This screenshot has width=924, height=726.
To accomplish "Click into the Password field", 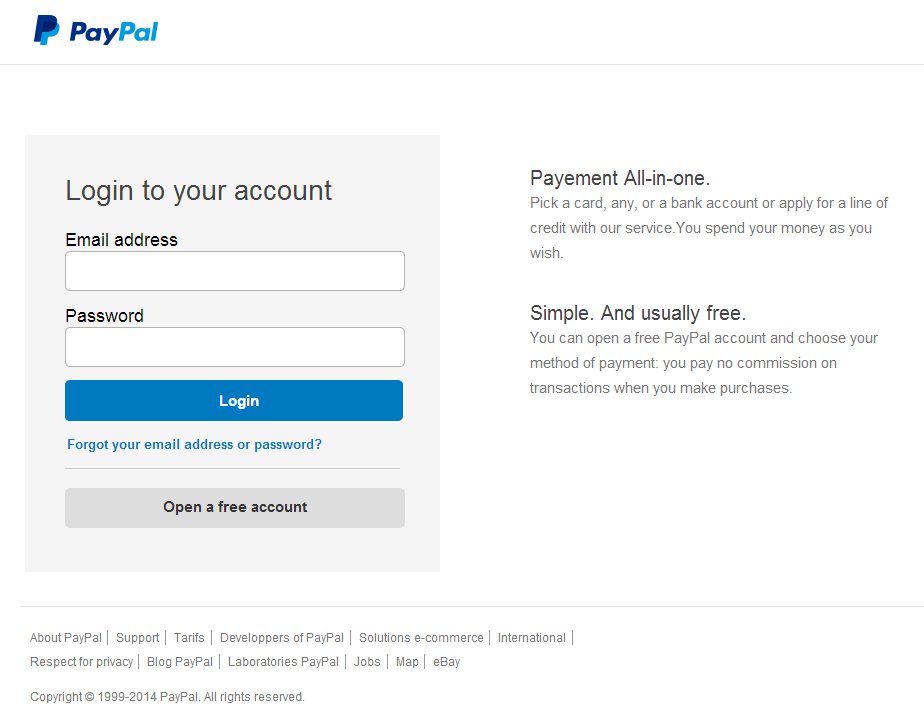I will tap(234, 347).
